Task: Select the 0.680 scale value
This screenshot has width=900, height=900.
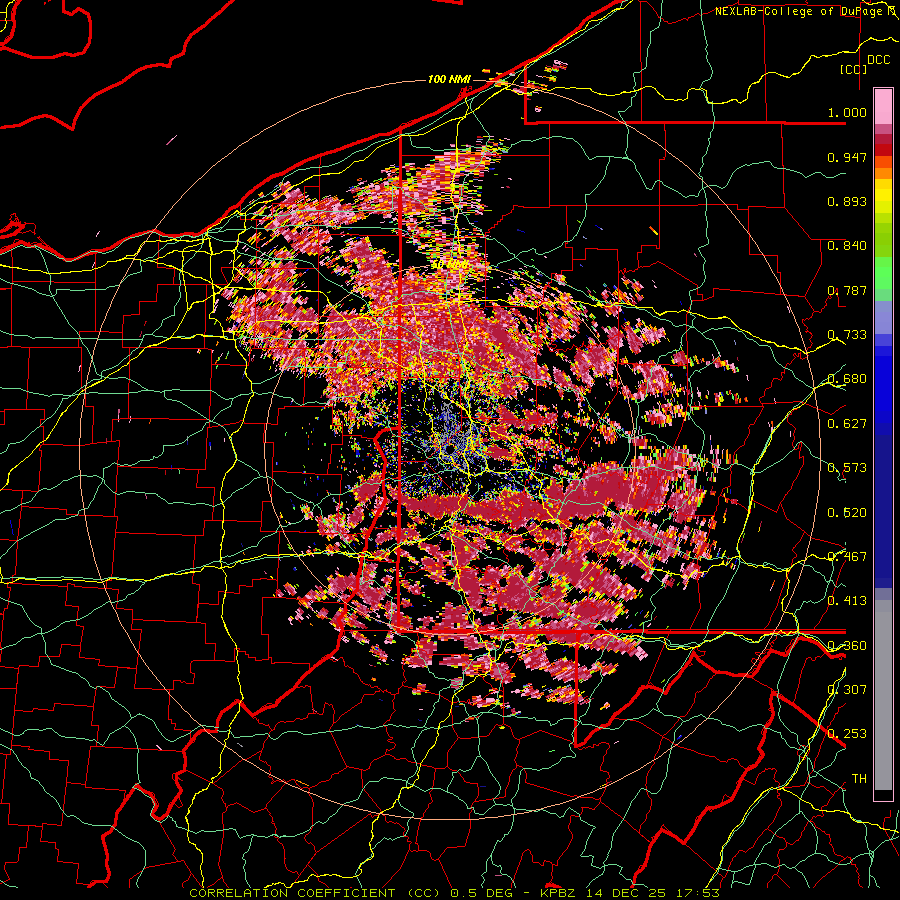Action: (x=847, y=378)
